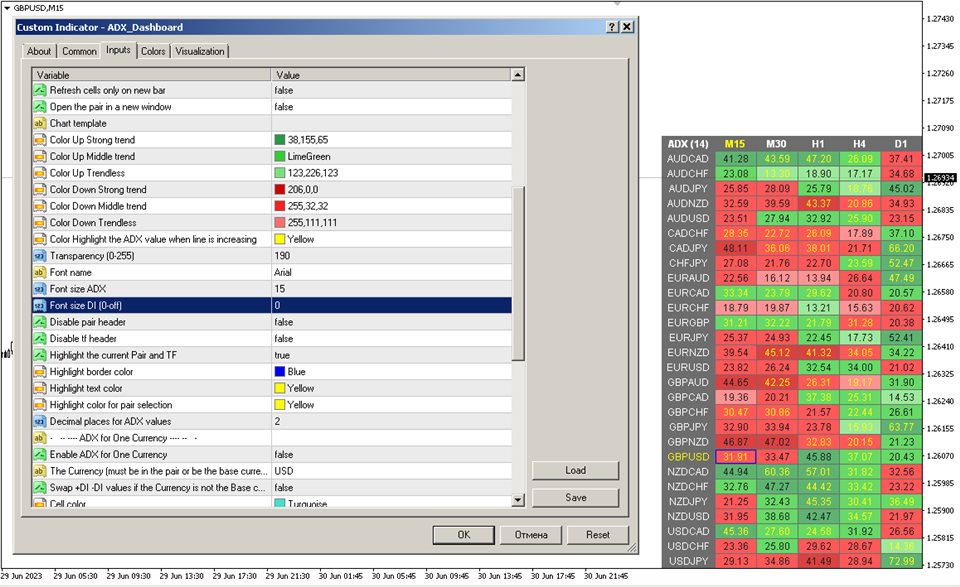This screenshot has height=587, width=960.
Task: Switch to the Colors tab
Action: pos(152,51)
